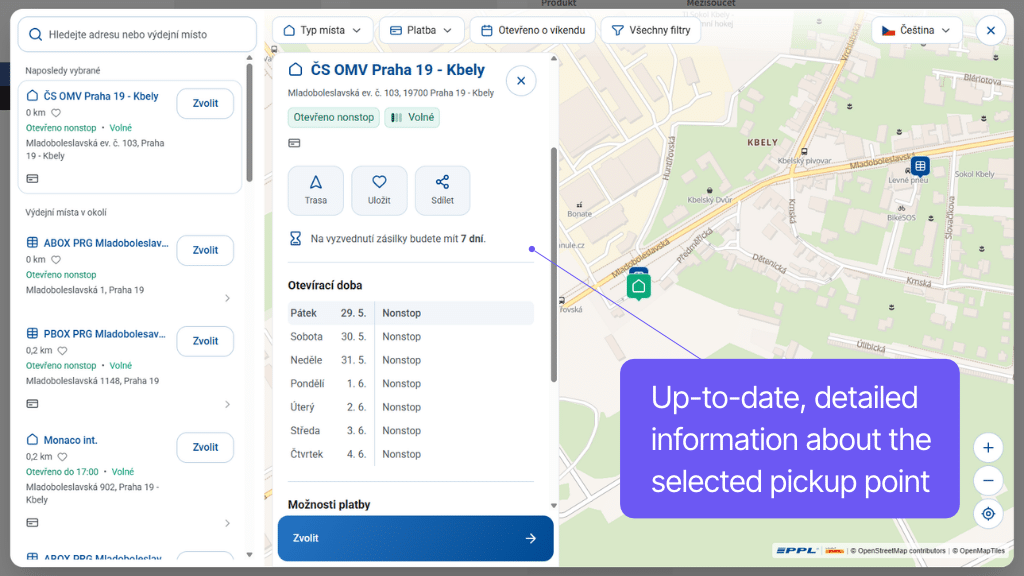
Task: Open Všechny filtry options
Action: coord(650,30)
